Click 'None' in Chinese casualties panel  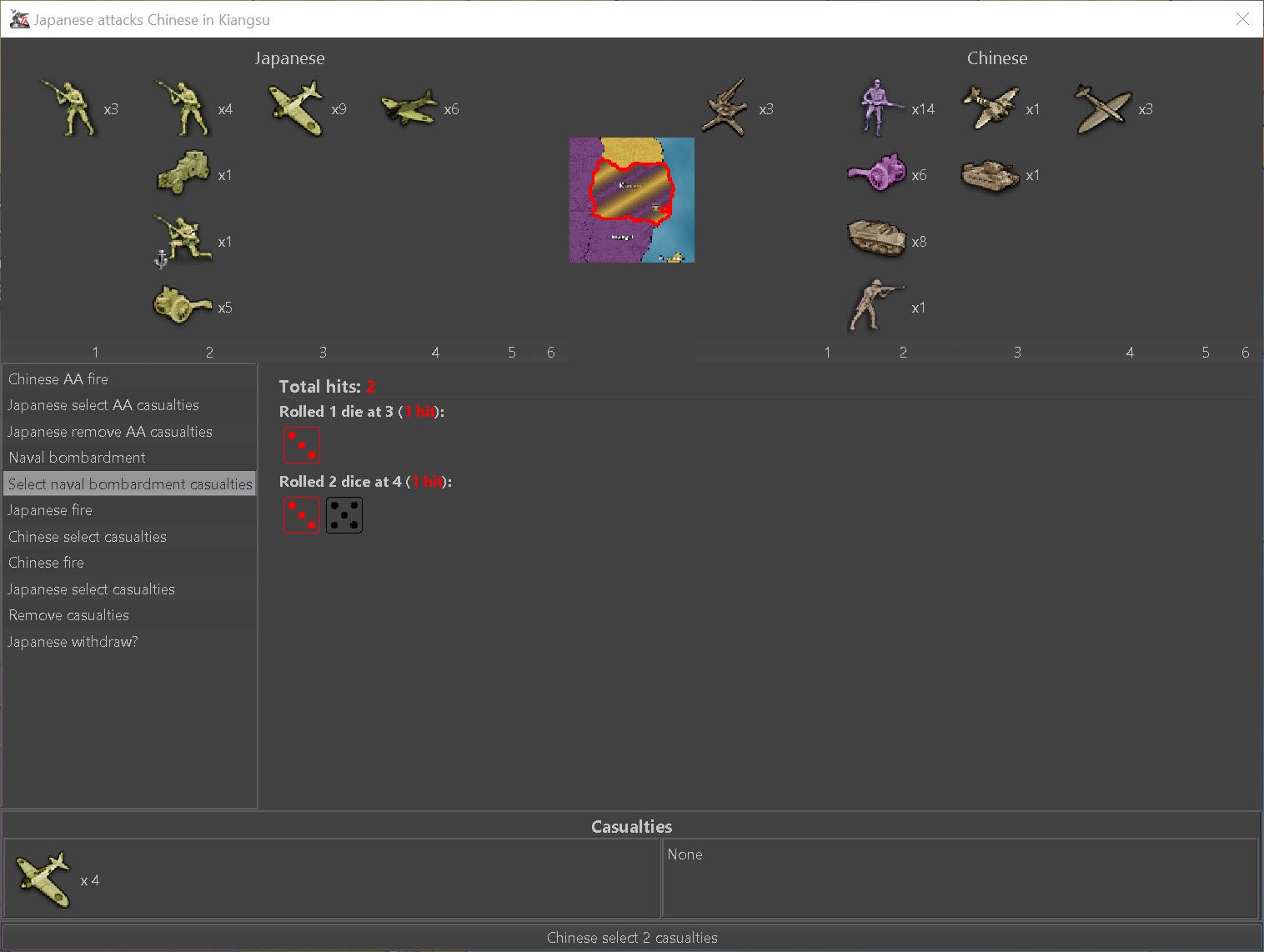click(x=685, y=854)
